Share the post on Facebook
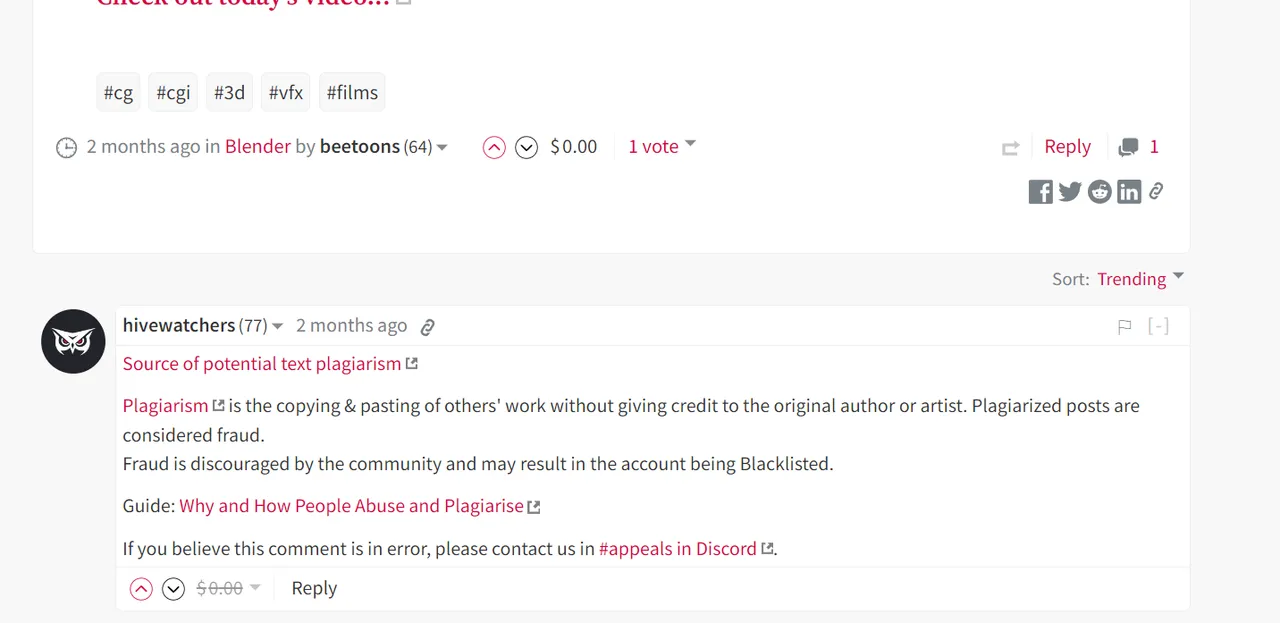The image size is (1280, 623). [1040, 192]
